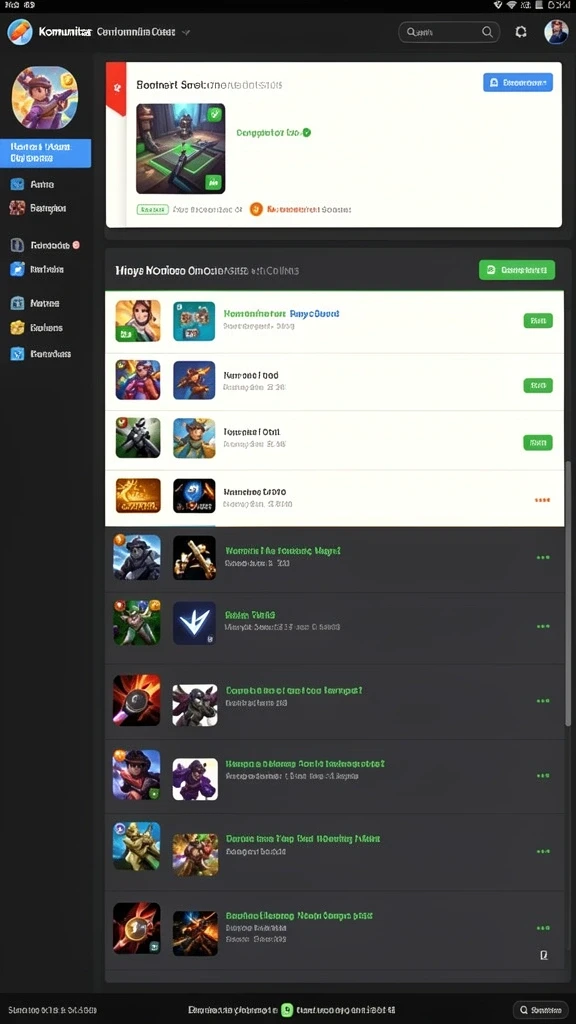Open the green-and-blue title of teal game row
Image resolution: width=576 pixels, height=1024 pixels.
(x=281, y=313)
